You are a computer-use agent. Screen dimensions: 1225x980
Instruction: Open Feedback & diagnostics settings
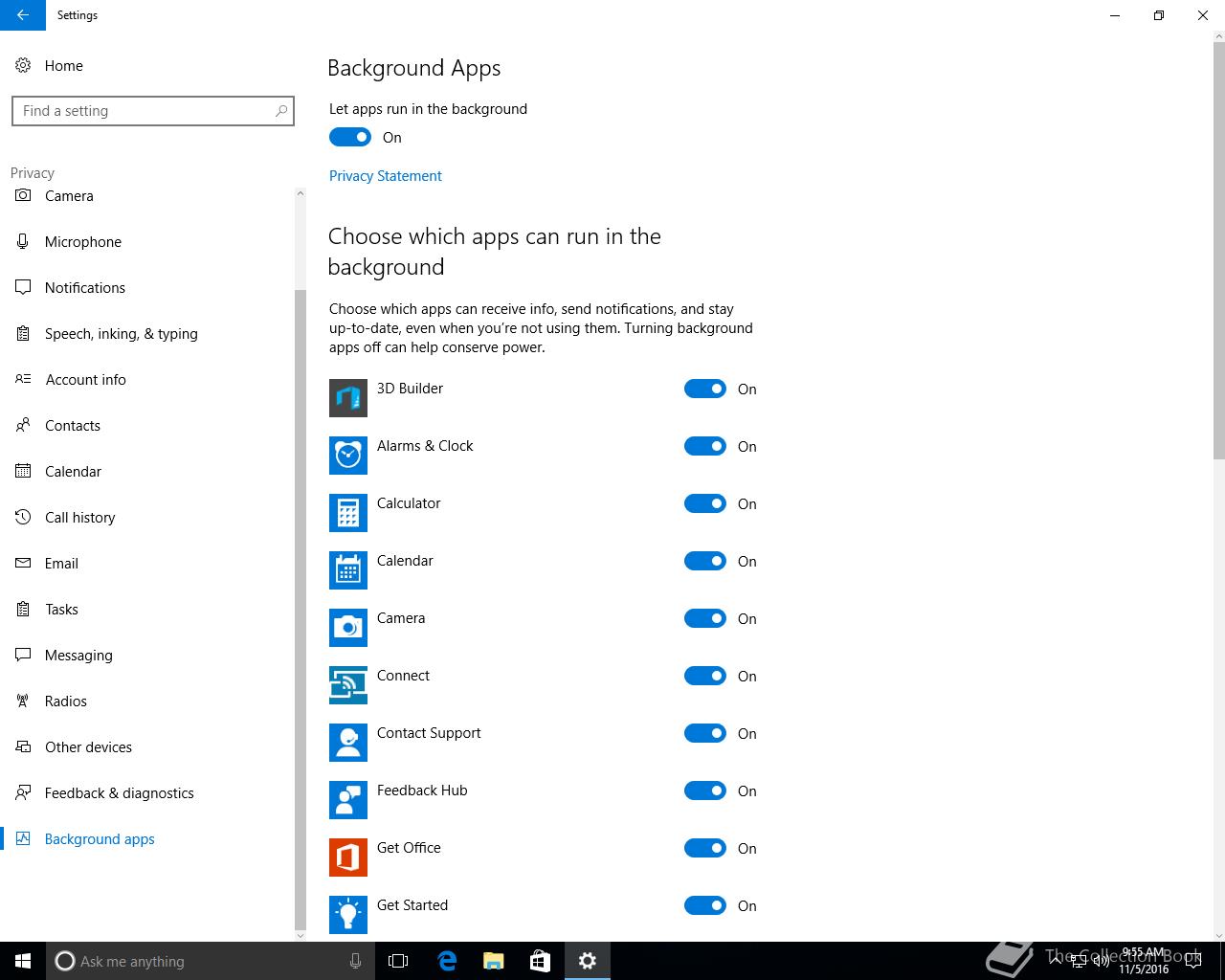147,793
